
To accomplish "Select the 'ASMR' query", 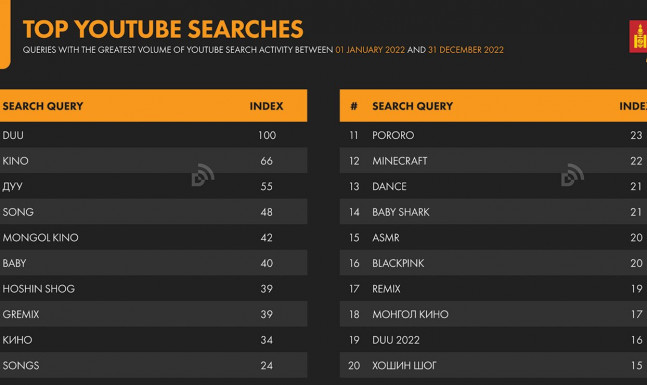I will (386, 237).
